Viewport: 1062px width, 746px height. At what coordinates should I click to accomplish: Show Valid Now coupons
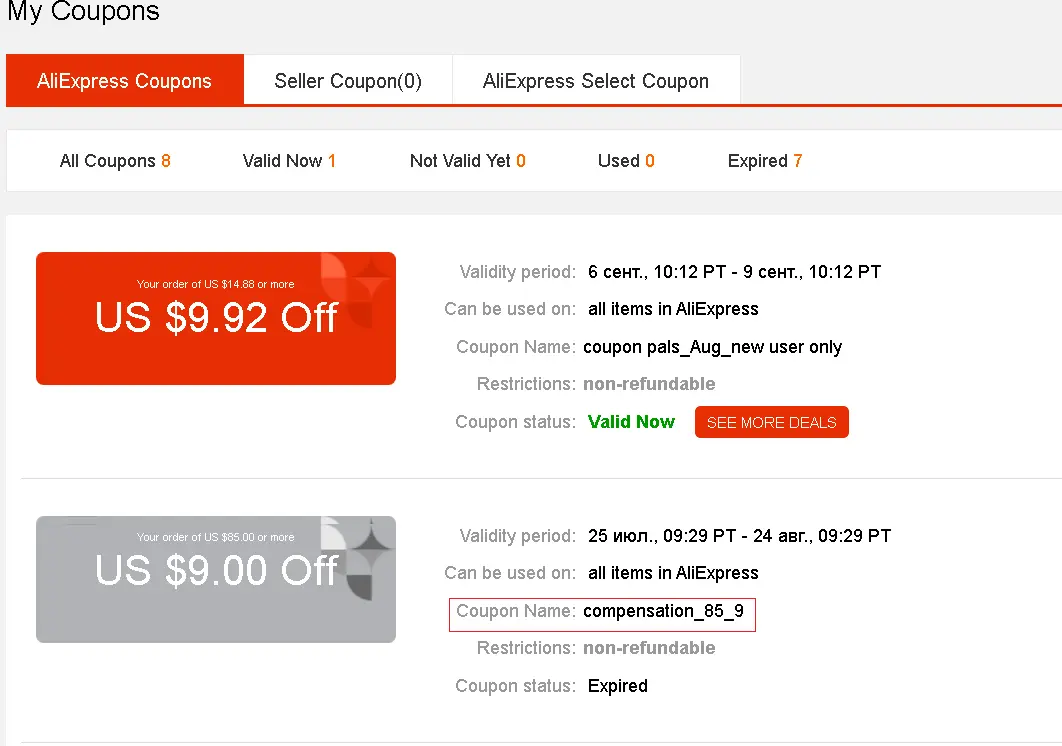(x=289, y=161)
